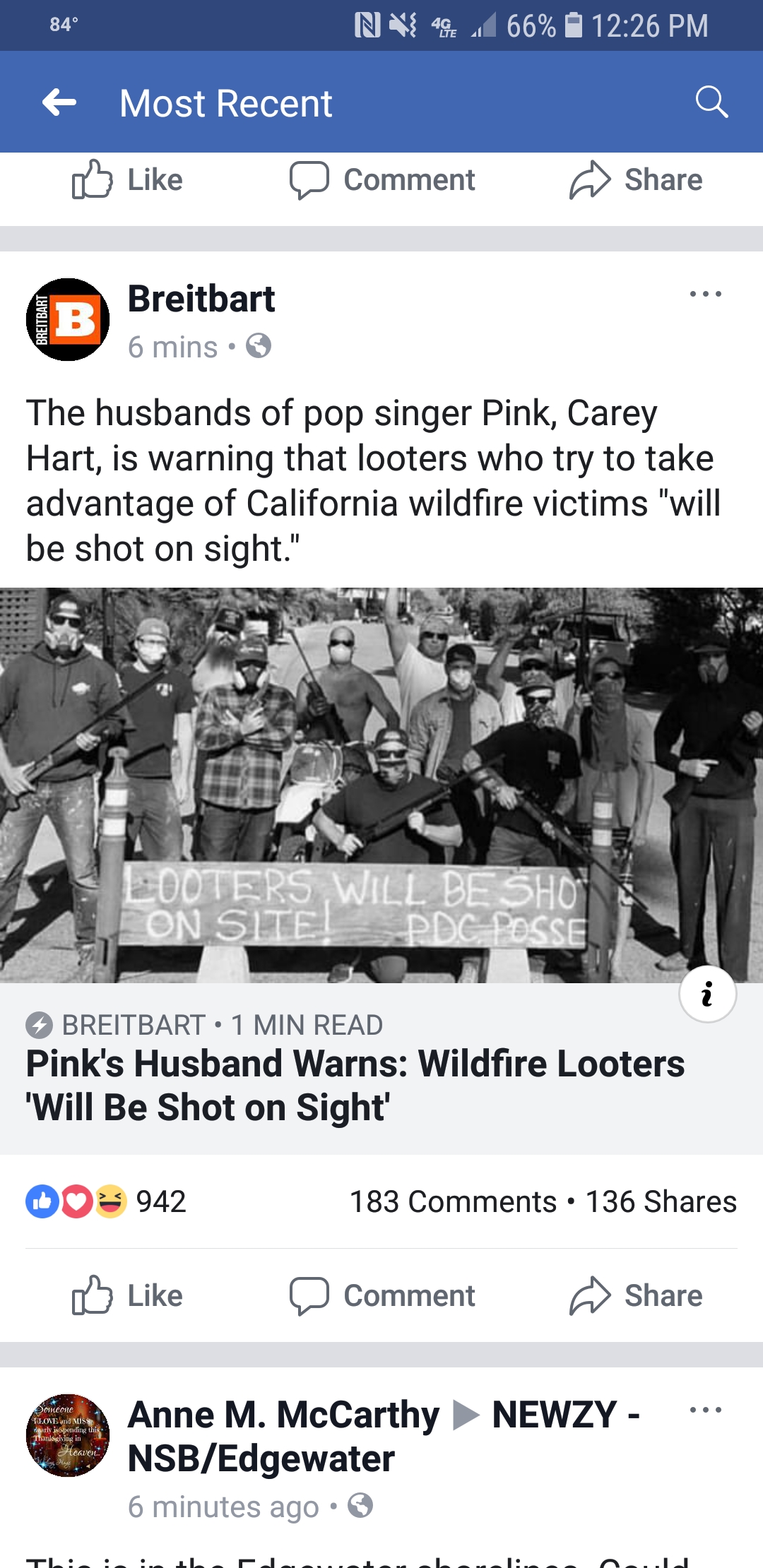Tap the back arrow beside Most Recent
763x1568 pixels.
click(59, 103)
